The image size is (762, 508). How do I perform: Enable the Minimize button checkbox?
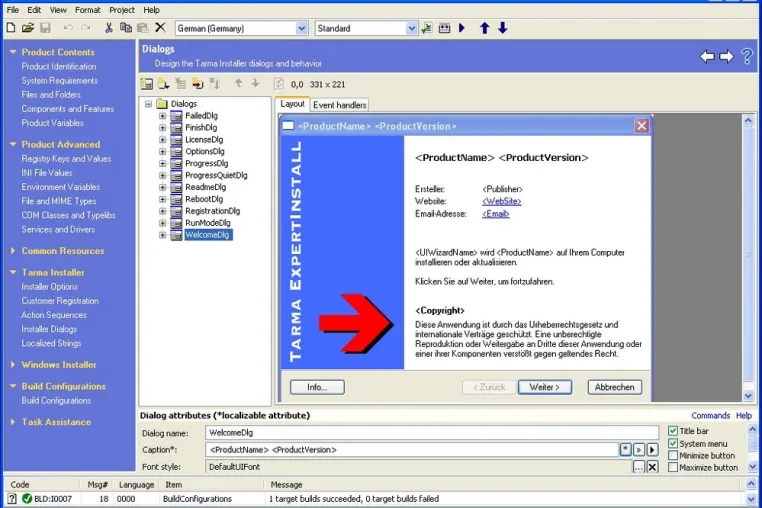[673, 455]
